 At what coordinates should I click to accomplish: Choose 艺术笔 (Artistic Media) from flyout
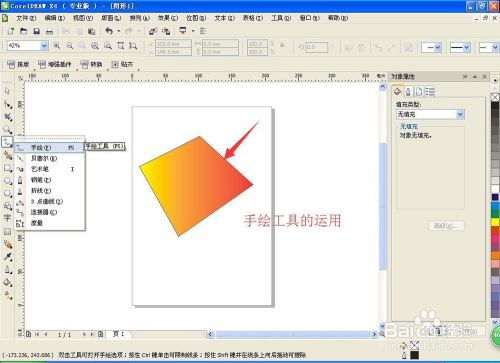pyautogui.click(x=49, y=169)
